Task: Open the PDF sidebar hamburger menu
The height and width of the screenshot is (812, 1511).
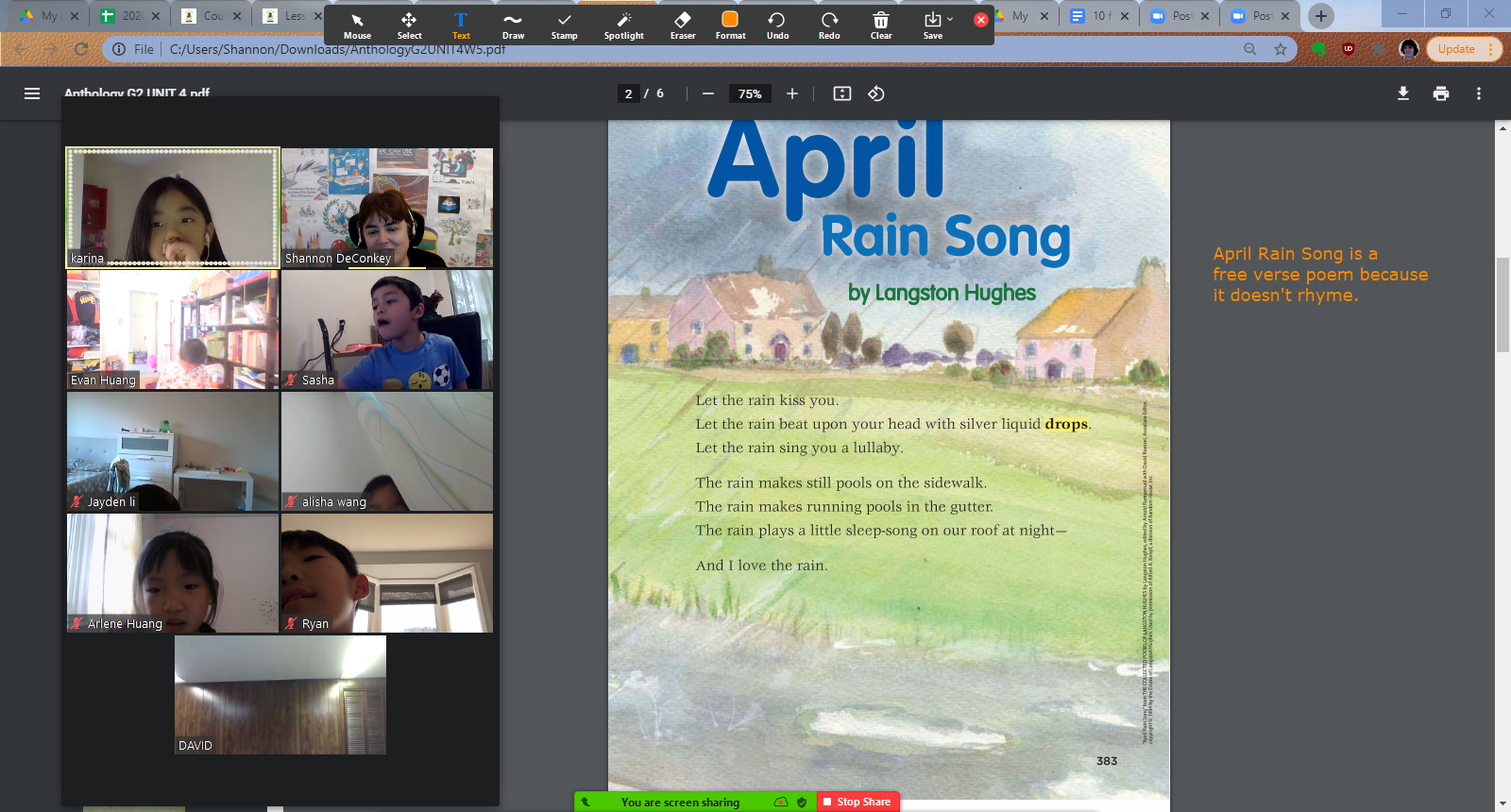Action: (32, 93)
